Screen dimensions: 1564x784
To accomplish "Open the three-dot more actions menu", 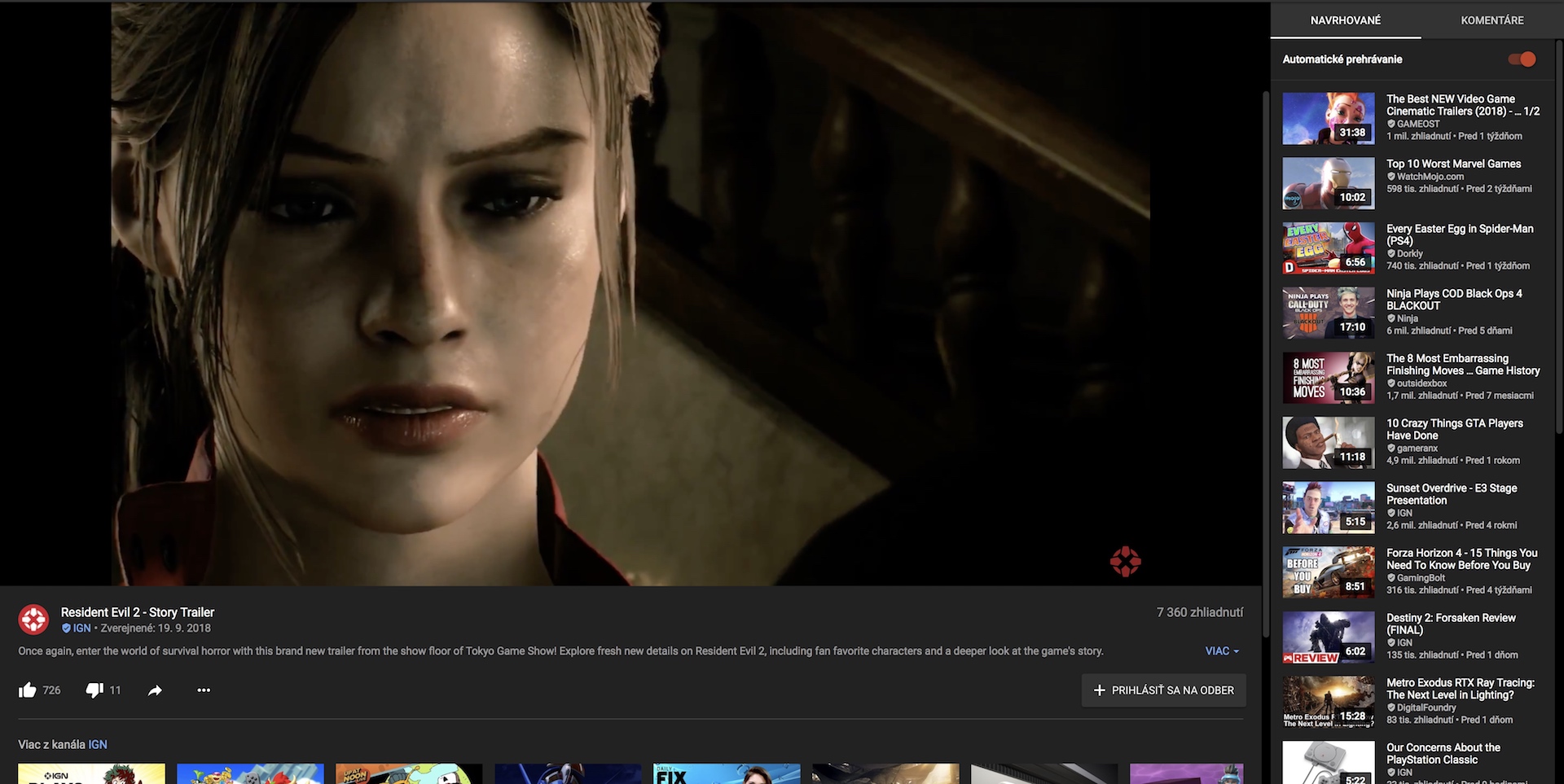I will 204,690.
